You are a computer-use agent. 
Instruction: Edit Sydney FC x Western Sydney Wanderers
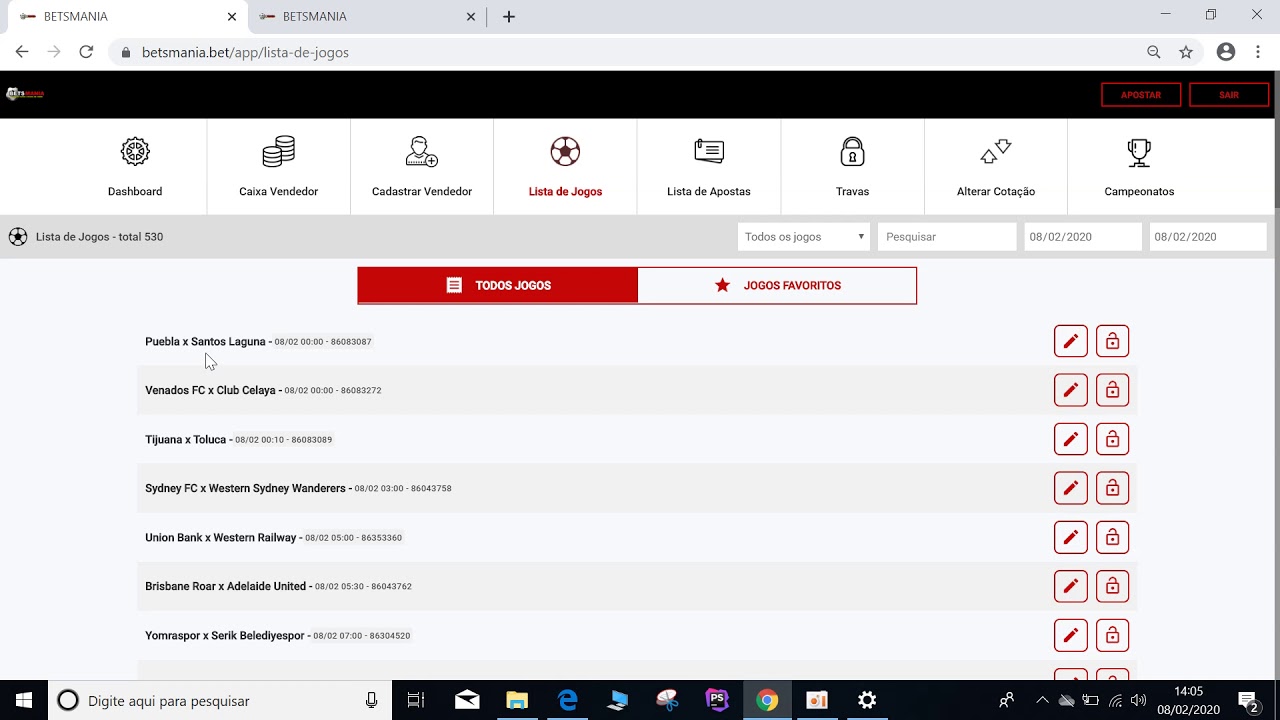1070,488
